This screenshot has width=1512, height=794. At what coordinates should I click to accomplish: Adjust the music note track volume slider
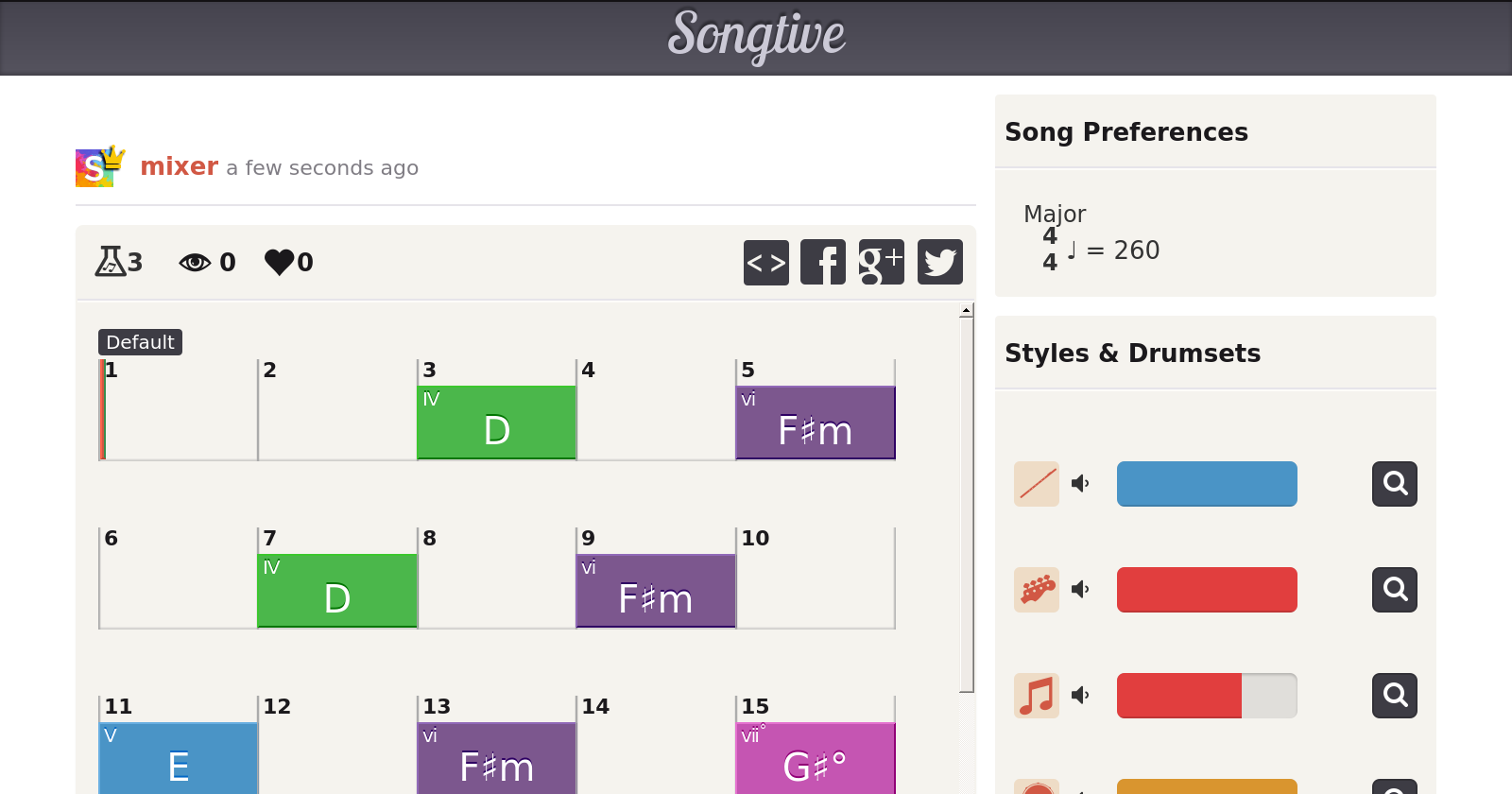pos(1207,696)
